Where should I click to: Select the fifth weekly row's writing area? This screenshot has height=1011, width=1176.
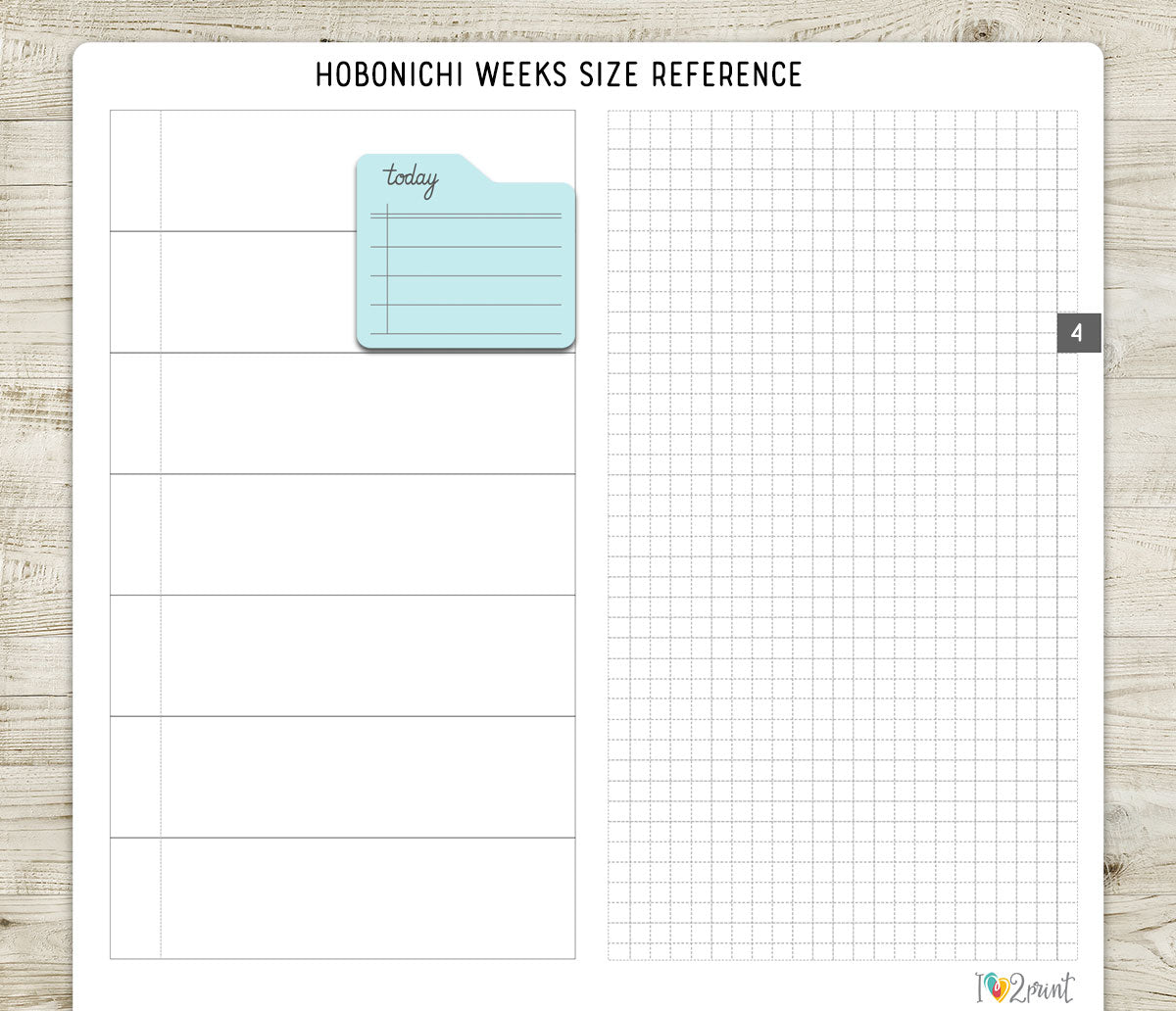(x=367, y=656)
